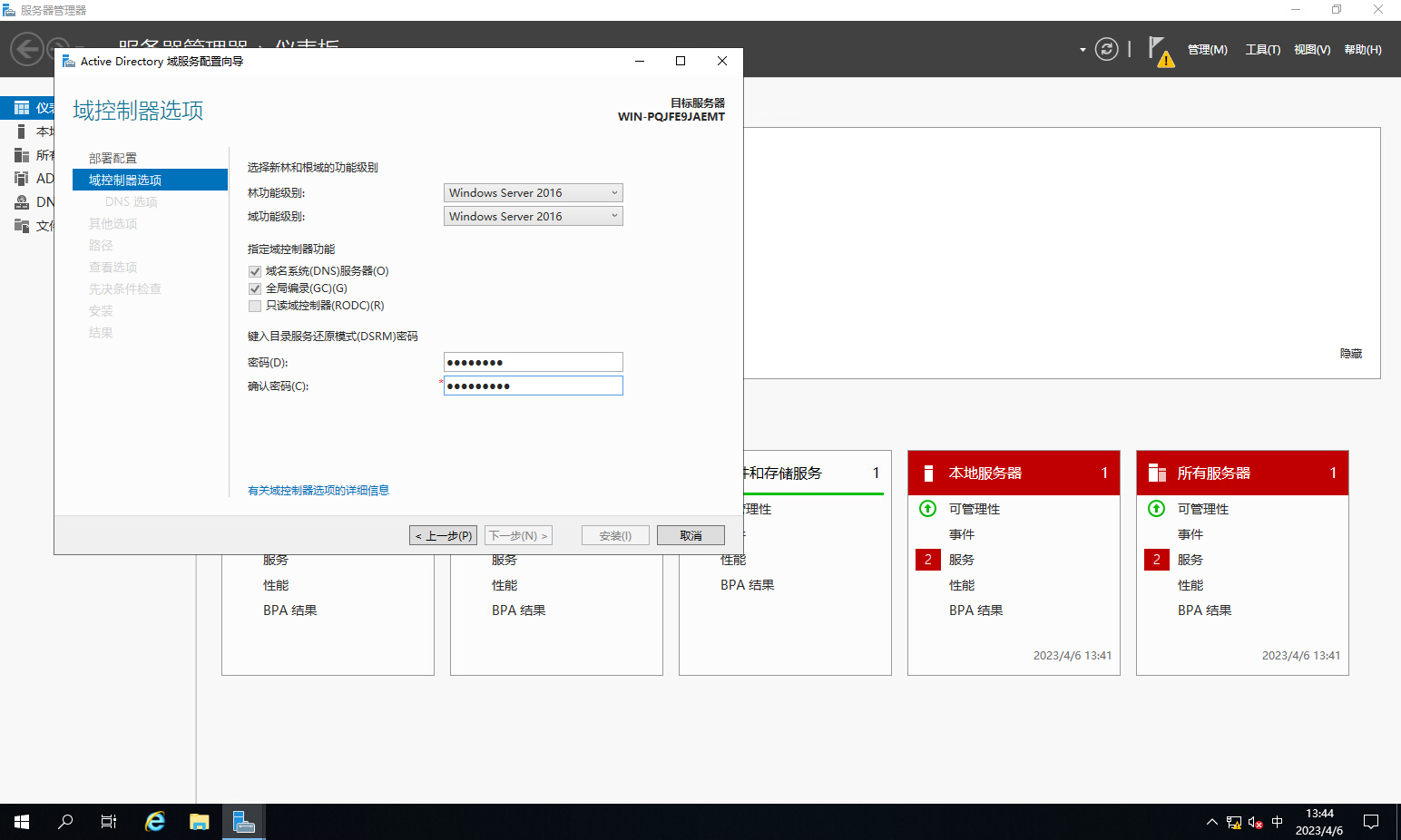1401x840 pixels.
Task: Open taskbar search magnifier icon
Action: pos(65,822)
